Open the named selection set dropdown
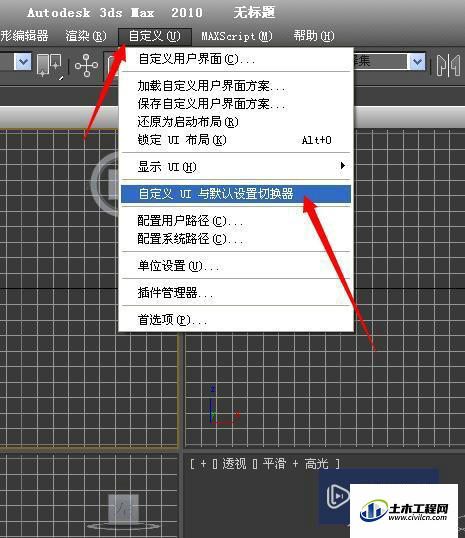The width and height of the screenshot is (465, 538). (417, 62)
